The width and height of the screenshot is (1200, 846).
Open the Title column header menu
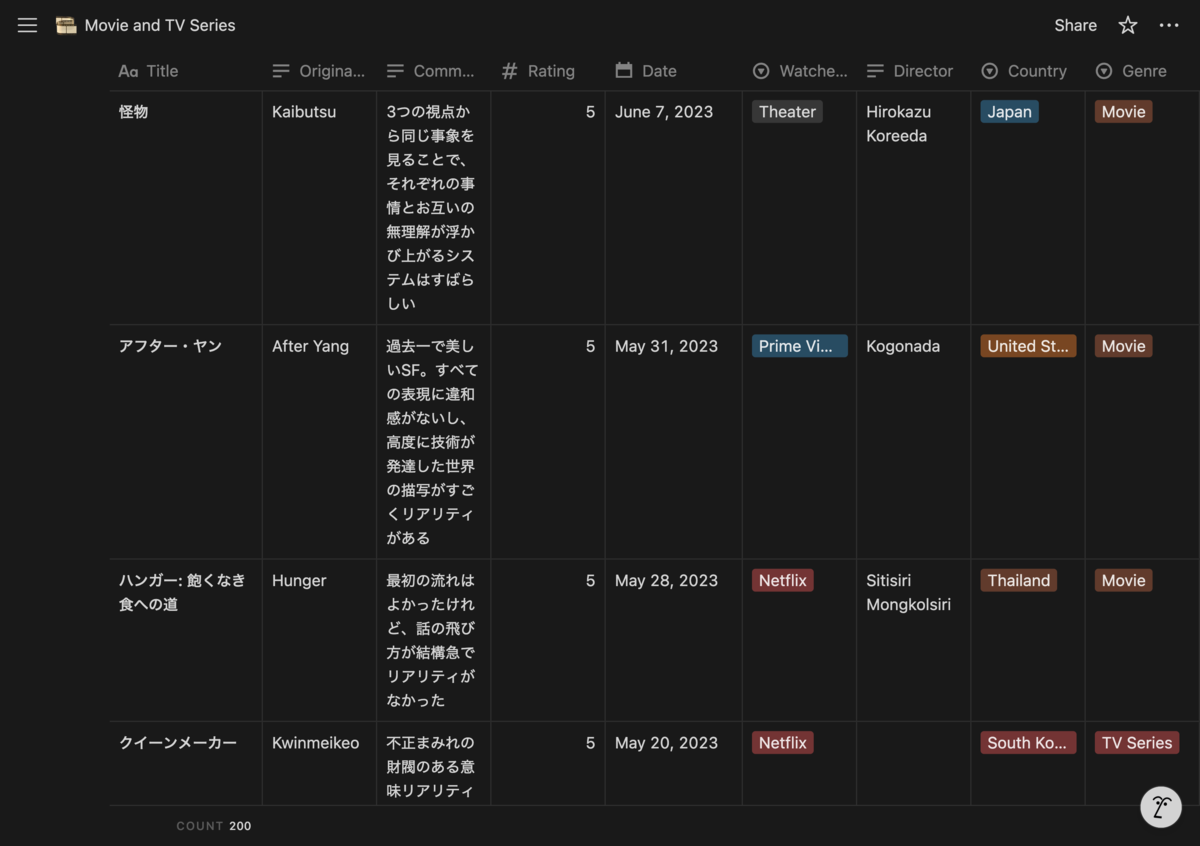click(186, 71)
